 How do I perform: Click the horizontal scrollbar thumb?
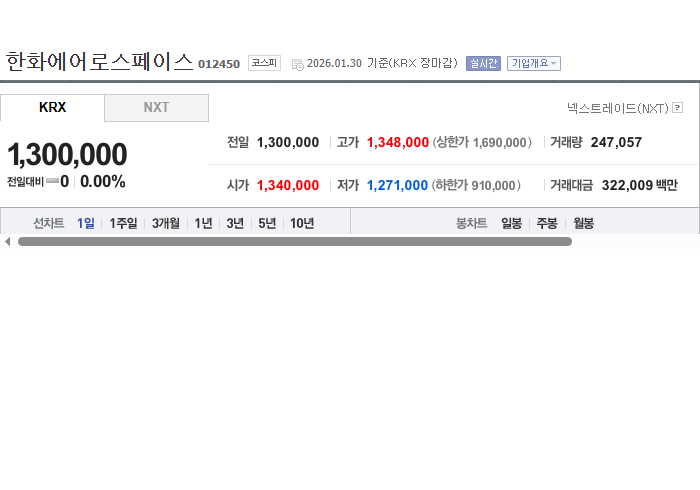[x=295, y=241]
